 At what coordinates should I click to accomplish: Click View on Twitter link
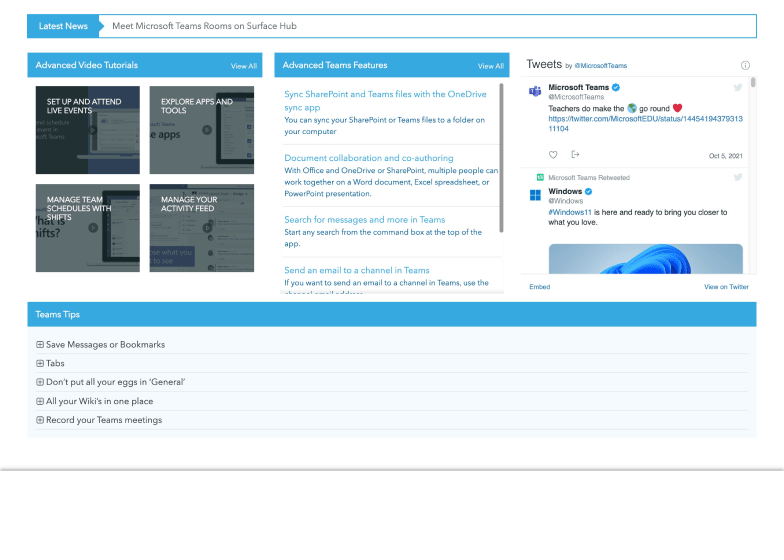[x=726, y=286]
